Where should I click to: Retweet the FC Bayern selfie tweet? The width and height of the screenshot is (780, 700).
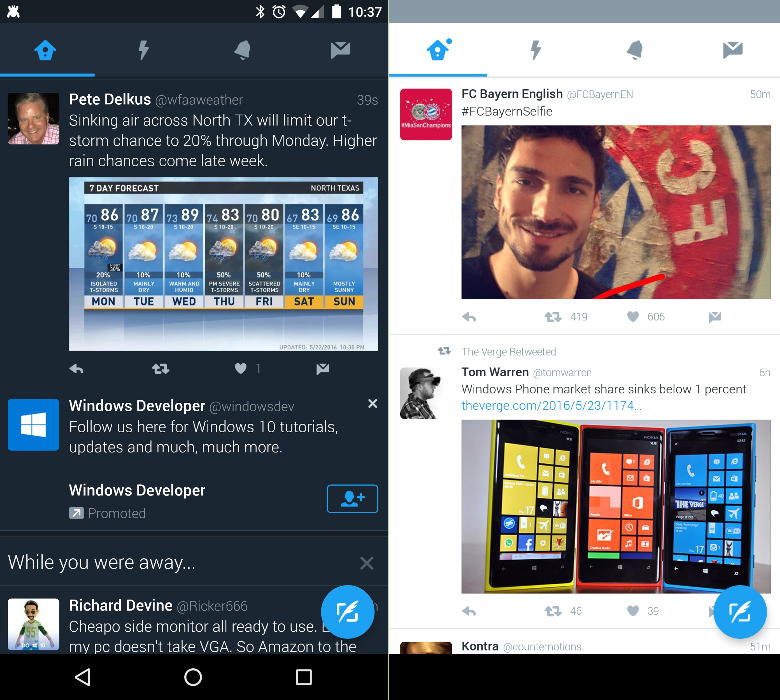[x=552, y=317]
